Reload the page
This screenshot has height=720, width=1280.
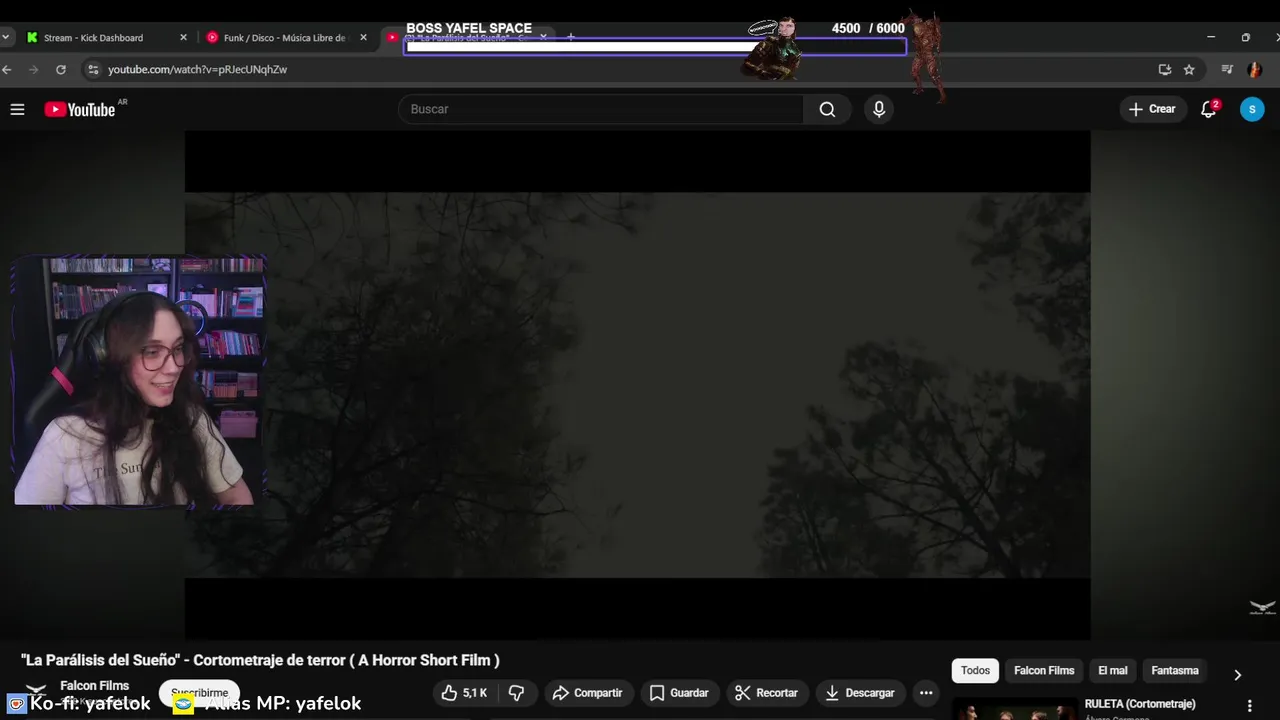61,69
